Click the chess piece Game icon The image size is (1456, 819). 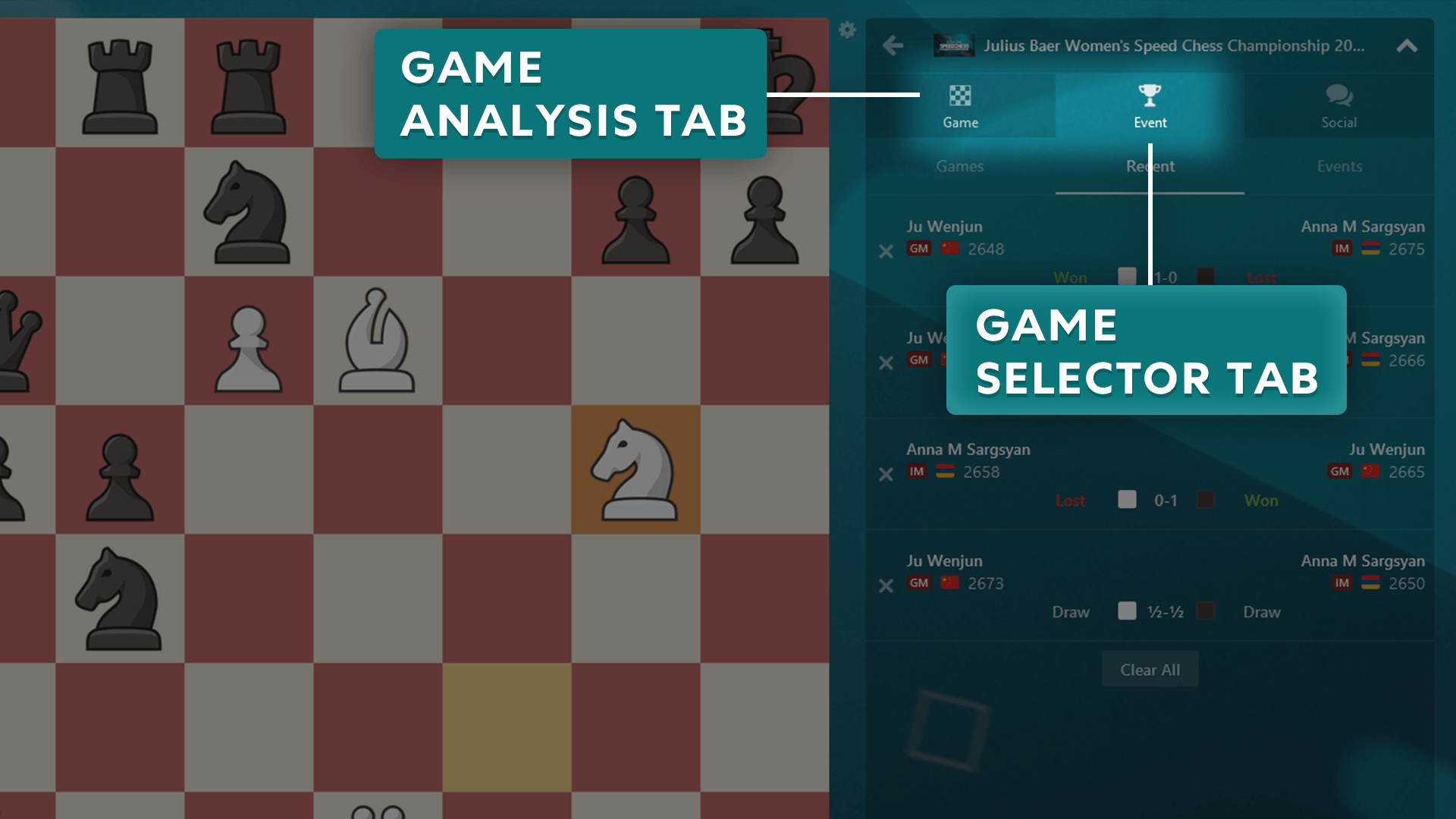(x=960, y=95)
